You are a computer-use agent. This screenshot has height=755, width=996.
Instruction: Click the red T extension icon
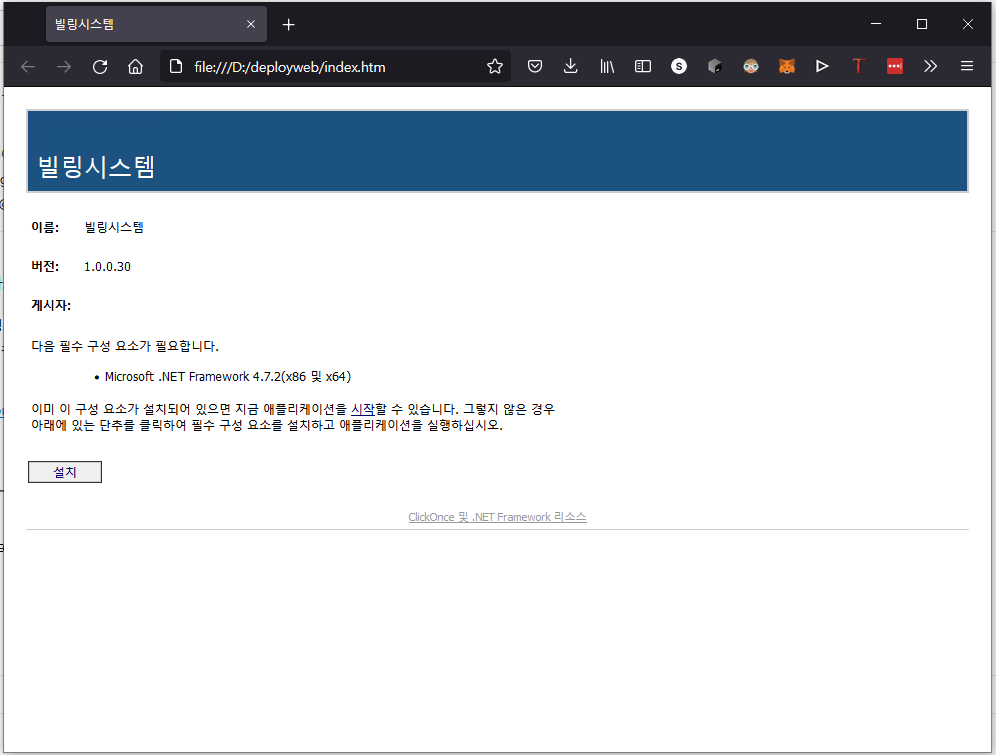point(858,66)
